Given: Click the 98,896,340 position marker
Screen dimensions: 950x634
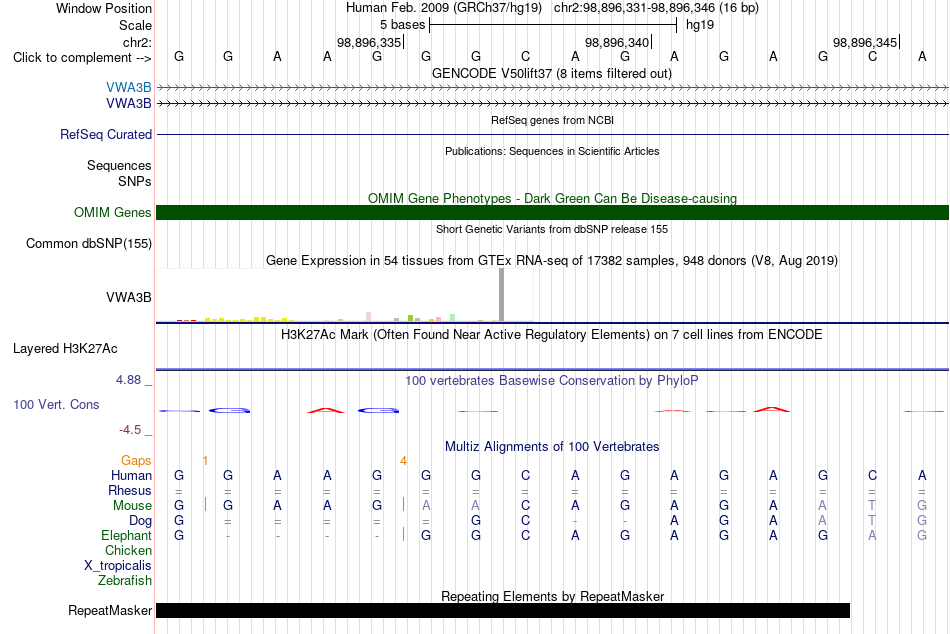Looking at the screenshot, I should [617, 42].
